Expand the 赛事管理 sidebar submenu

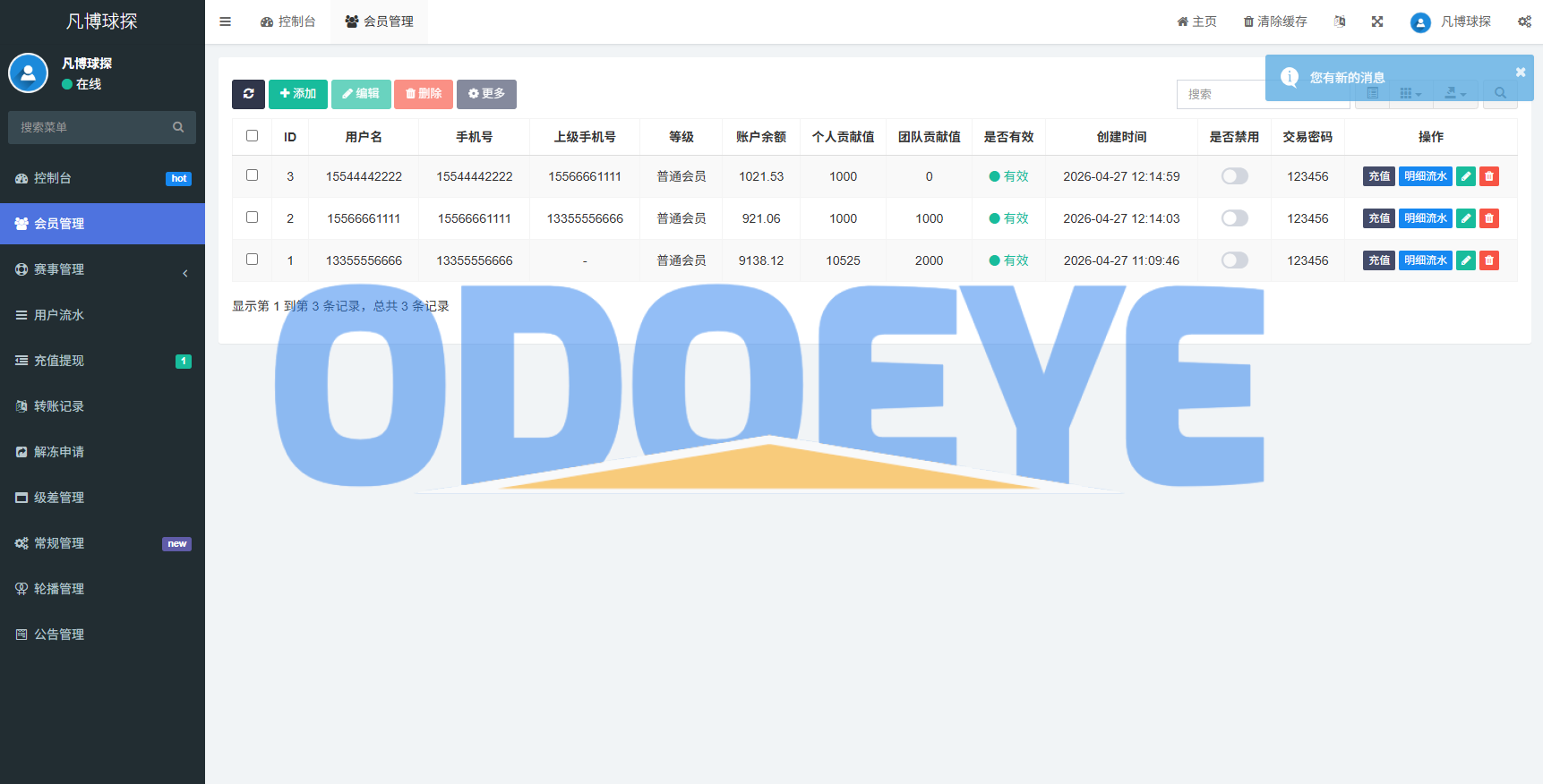(102, 269)
